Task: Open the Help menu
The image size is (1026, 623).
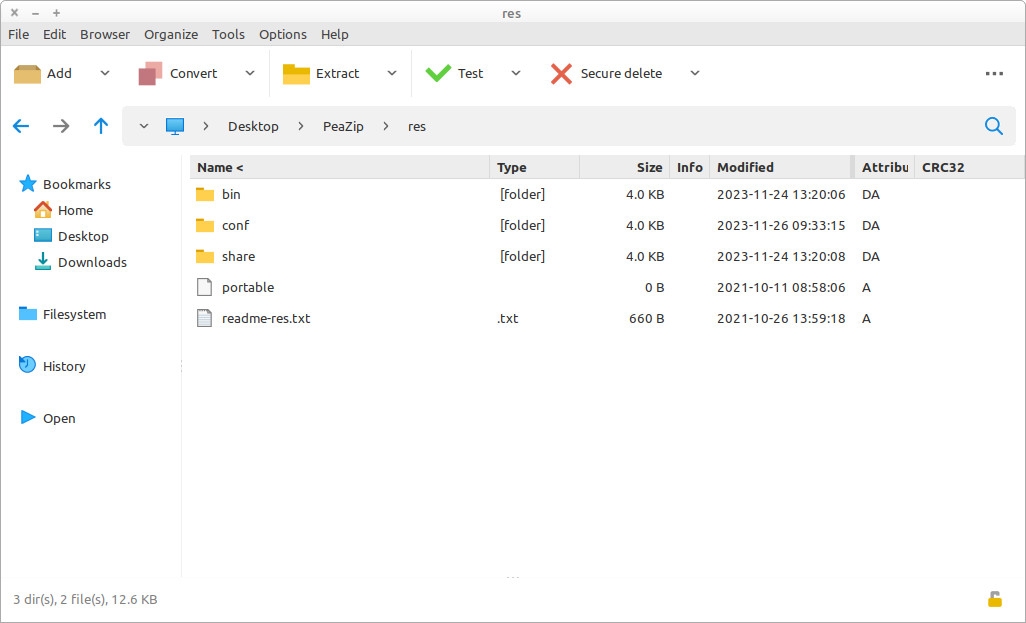Action: [x=334, y=34]
